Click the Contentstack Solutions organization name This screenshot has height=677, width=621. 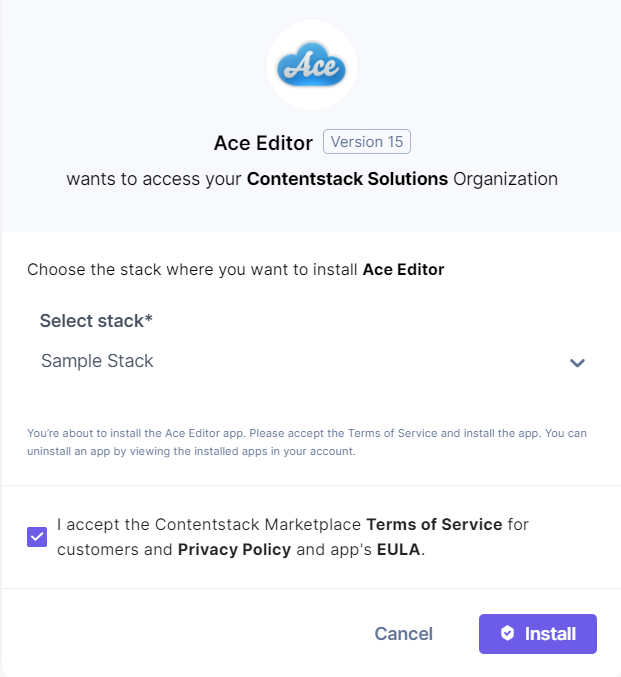(347, 180)
